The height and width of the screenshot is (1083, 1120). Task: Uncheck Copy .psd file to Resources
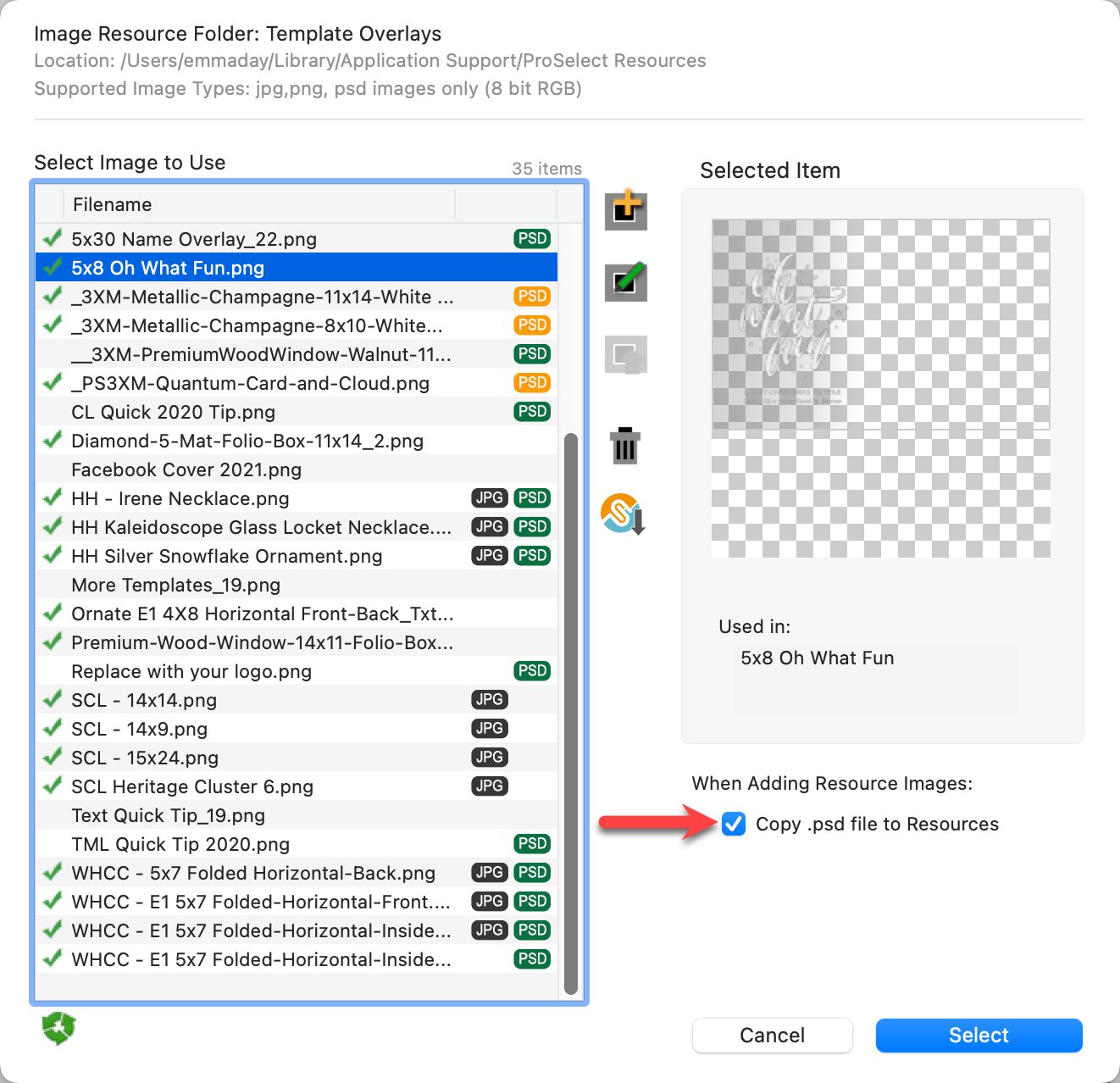pyautogui.click(x=734, y=824)
